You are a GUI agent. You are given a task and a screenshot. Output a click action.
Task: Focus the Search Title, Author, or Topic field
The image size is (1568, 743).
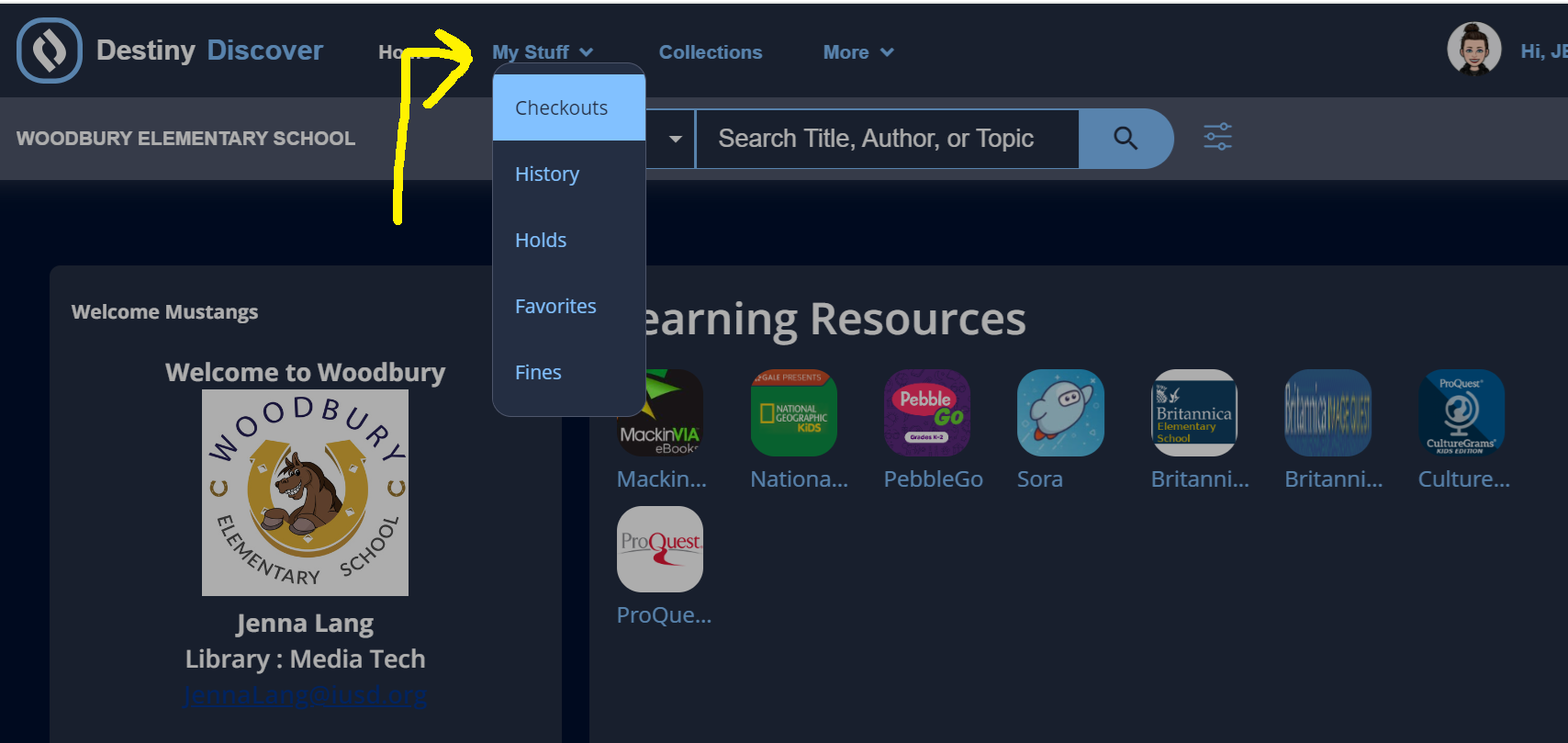click(x=887, y=139)
